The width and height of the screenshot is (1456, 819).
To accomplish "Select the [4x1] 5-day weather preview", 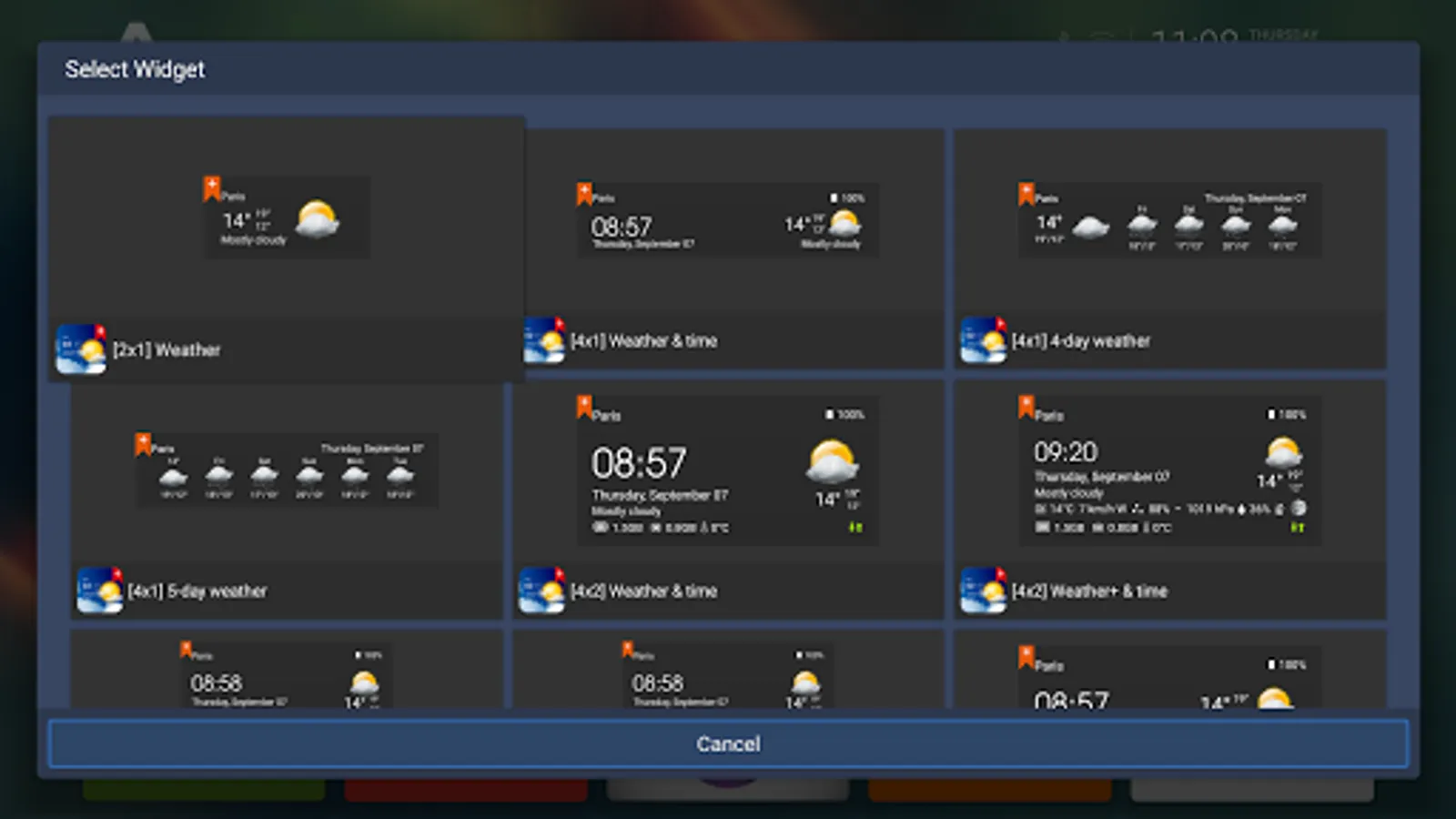I will coord(287,470).
